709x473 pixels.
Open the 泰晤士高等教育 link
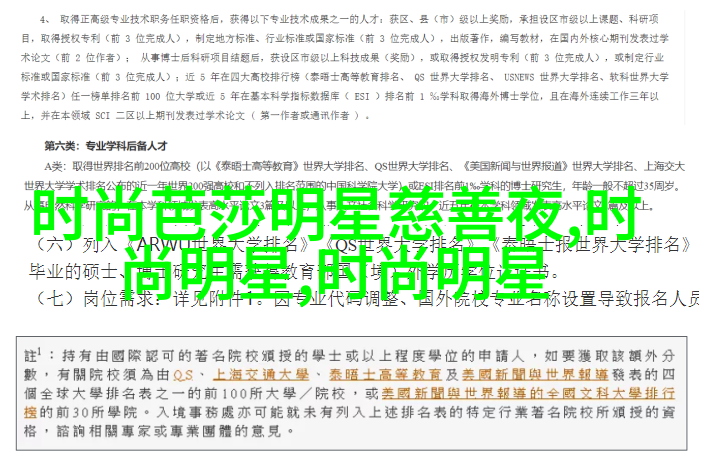tap(385, 375)
